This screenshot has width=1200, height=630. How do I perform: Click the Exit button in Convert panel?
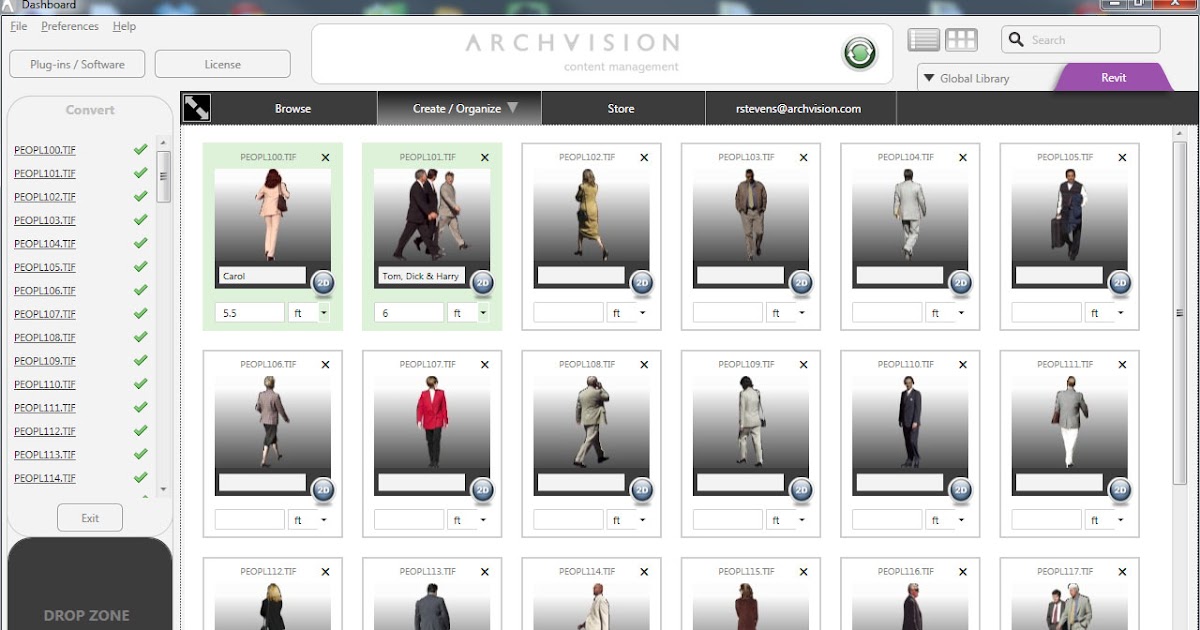(90, 518)
